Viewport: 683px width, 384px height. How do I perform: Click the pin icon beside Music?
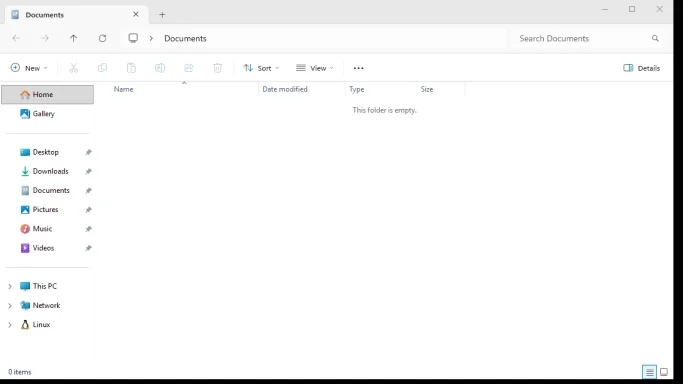pos(88,229)
